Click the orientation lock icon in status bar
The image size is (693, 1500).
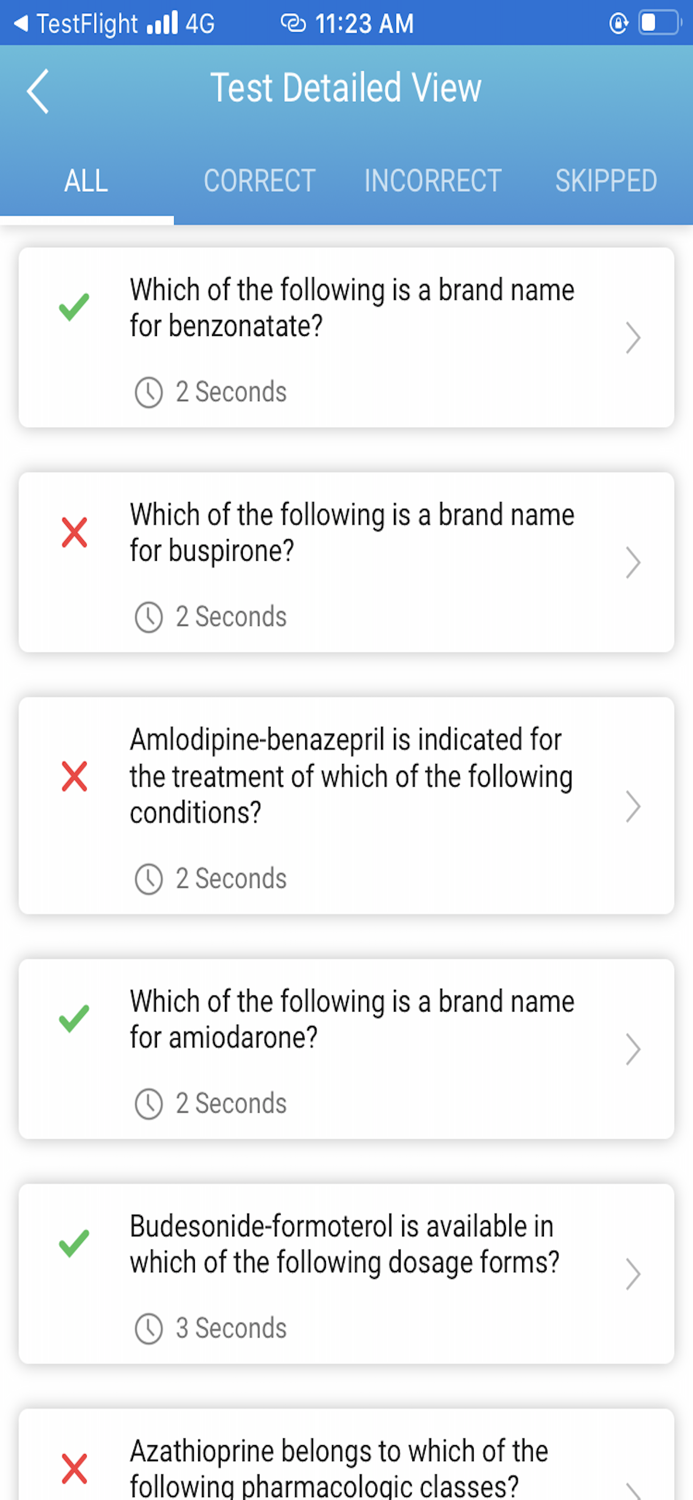click(617, 23)
